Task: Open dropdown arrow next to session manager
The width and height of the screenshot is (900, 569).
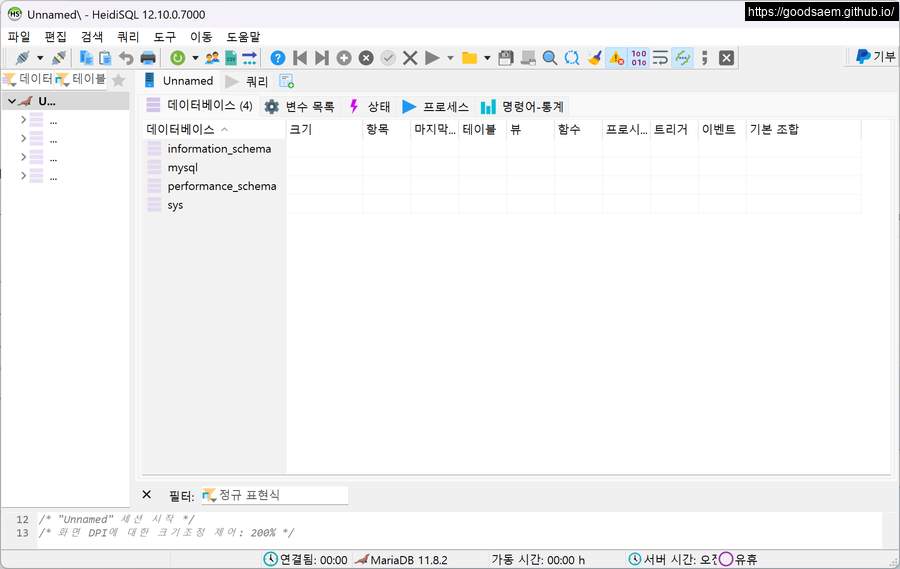Action: click(40, 58)
